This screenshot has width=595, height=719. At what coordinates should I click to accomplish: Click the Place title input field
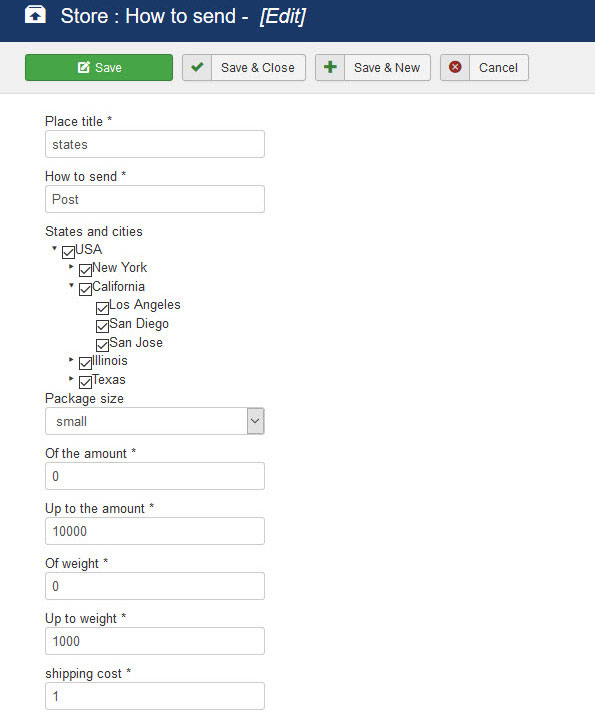(x=155, y=144)
